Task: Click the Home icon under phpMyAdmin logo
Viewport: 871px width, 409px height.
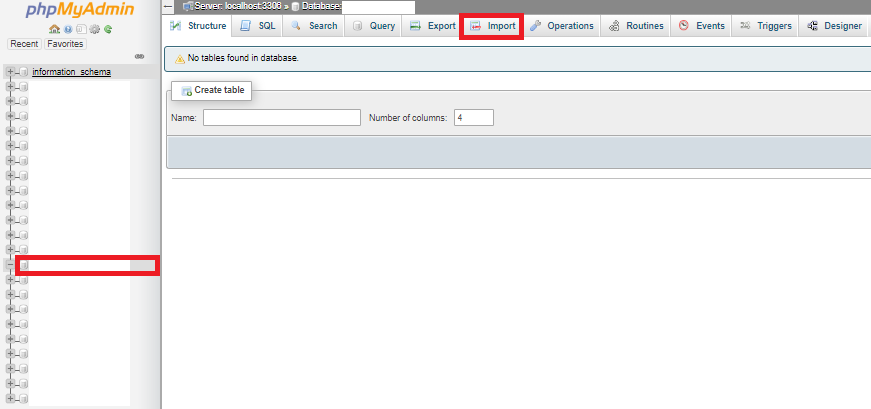Action: click(x=52, y=30)
